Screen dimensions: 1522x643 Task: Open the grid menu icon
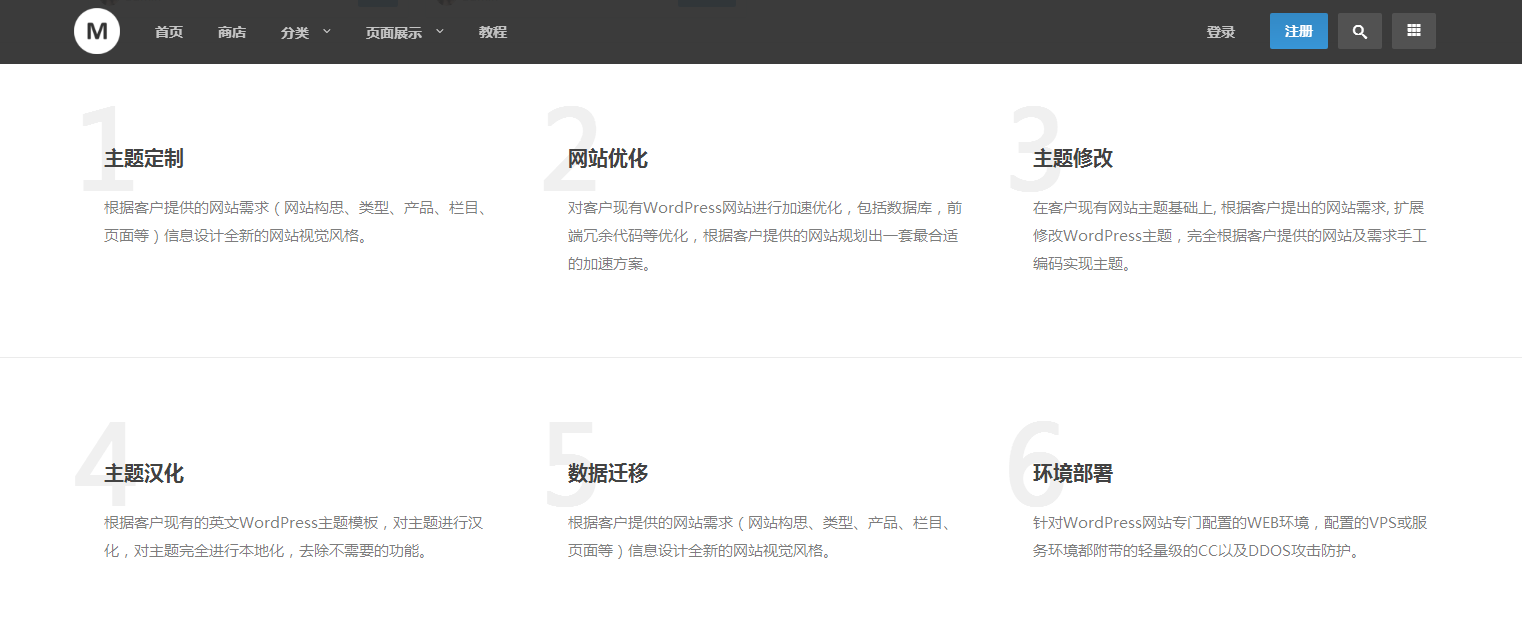click(x=1413, y=31)
